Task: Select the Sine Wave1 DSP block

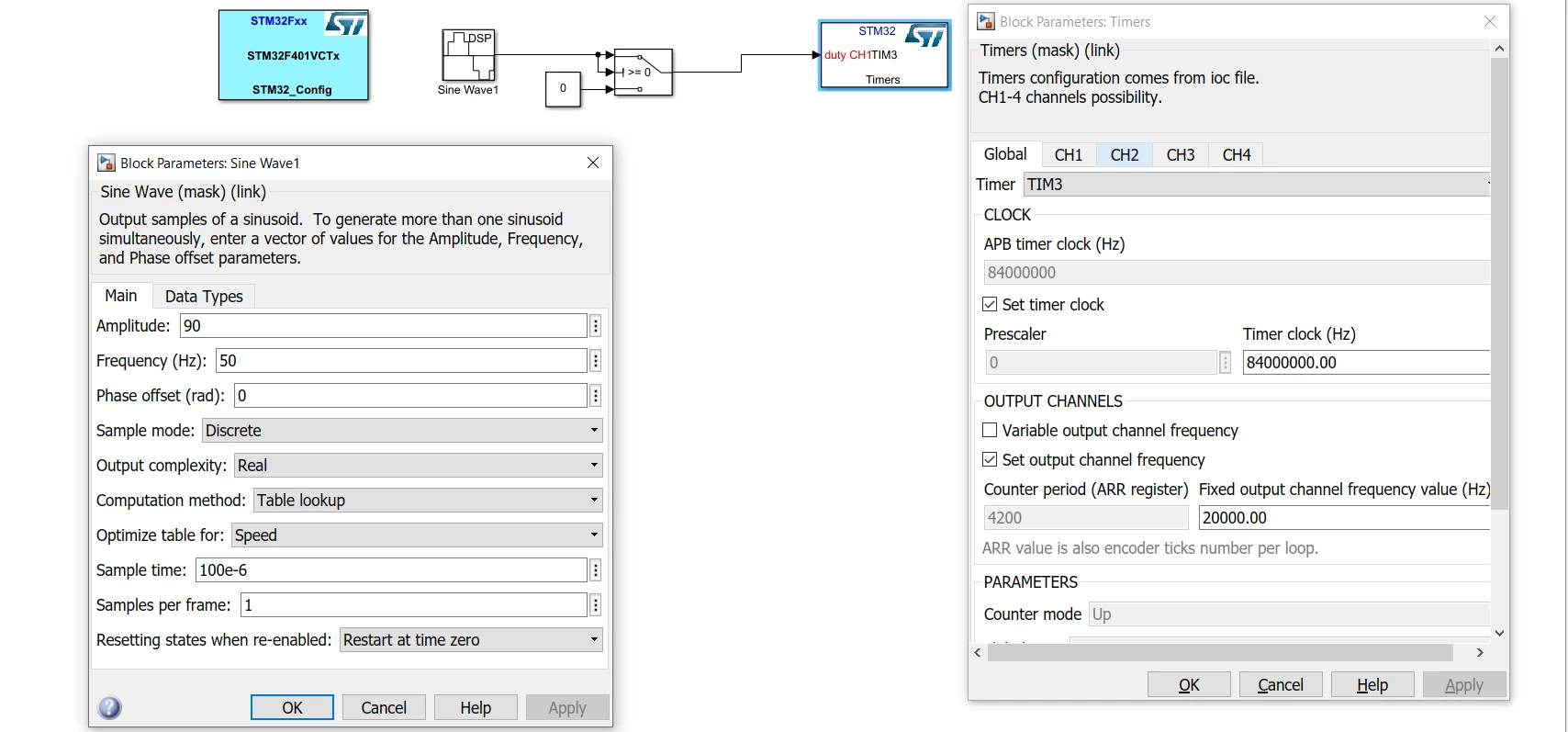Action: click(469, 55)
